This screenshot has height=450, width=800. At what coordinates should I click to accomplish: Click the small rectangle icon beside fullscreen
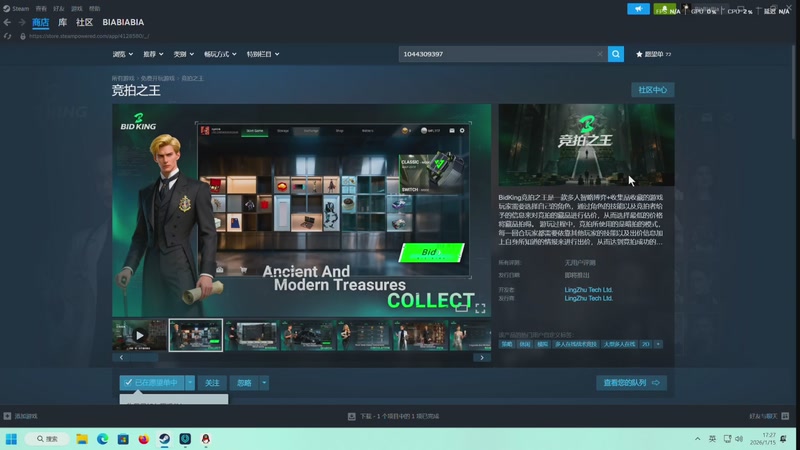click(462, 308)
